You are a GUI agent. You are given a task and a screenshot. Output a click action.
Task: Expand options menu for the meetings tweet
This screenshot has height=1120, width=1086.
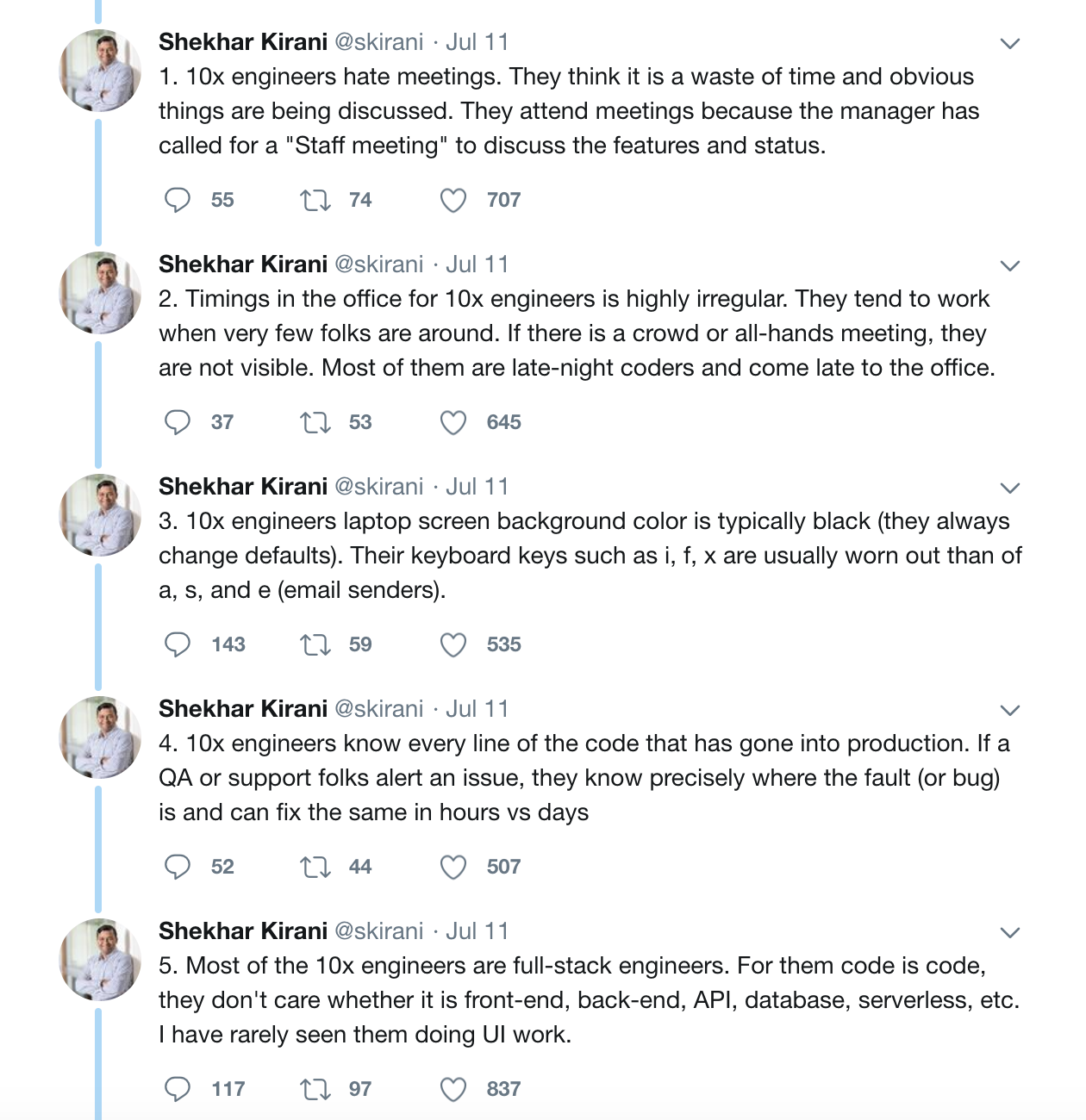1009,43
